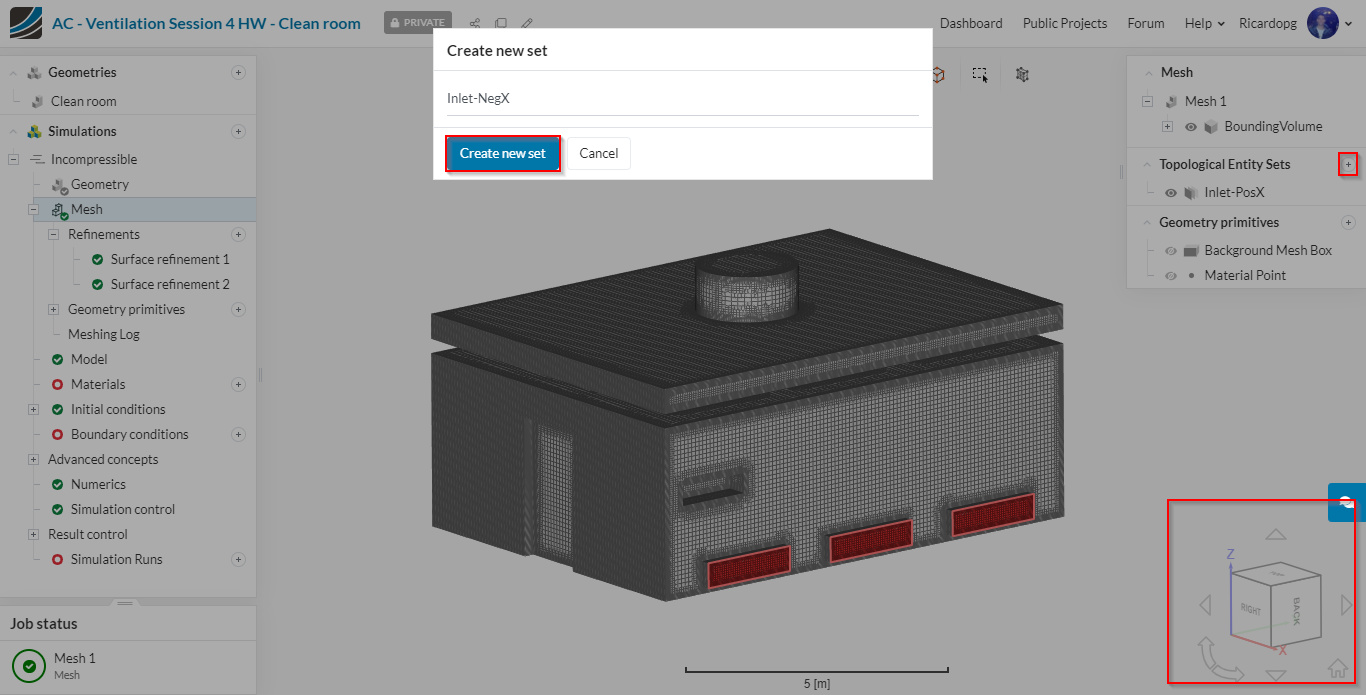Open Public Projects in the header

pyautogui.click(x=1065, y=23)
